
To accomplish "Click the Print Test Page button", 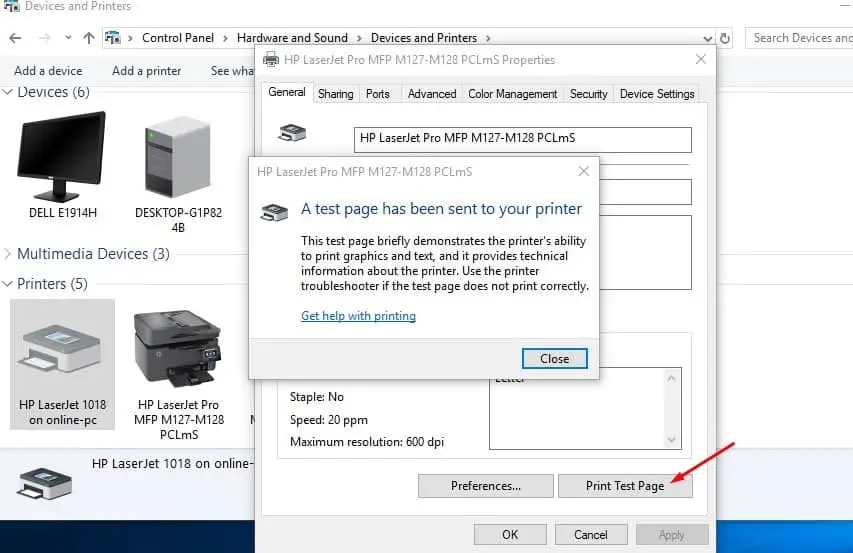I will tap(625, 486).
